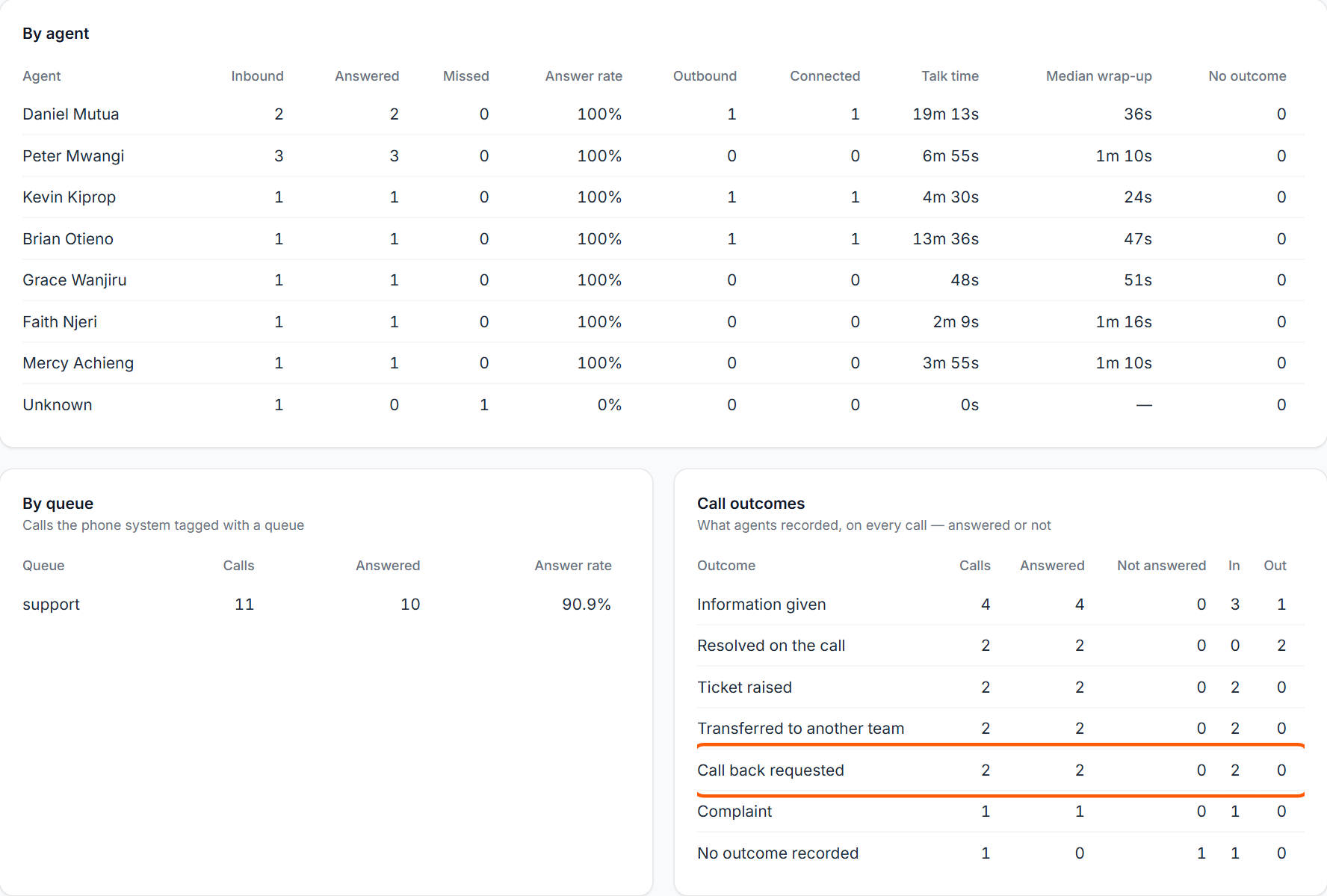Click the By queue section heading
Viewport: 1327px width, 896px height.
[x=58, y=504]
